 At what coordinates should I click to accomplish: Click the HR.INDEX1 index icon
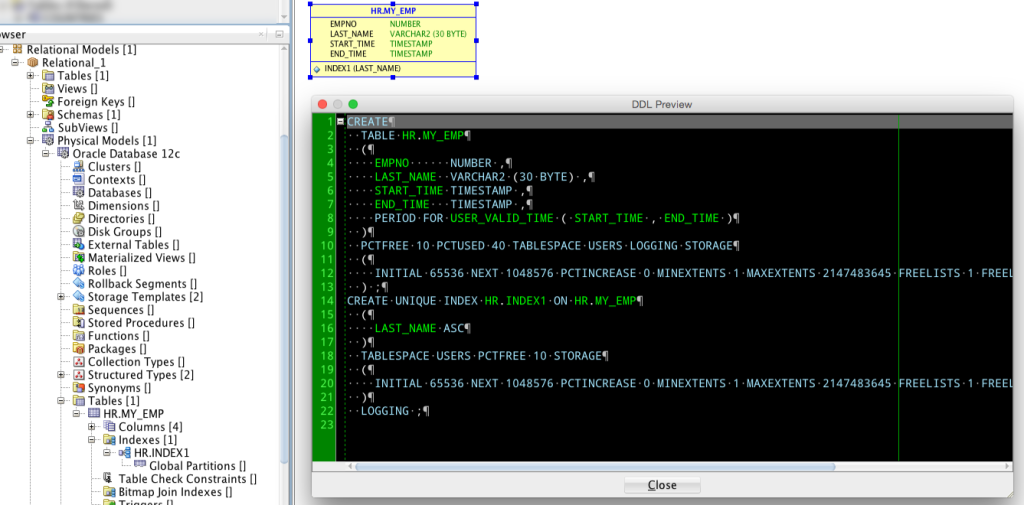(124, 453)
